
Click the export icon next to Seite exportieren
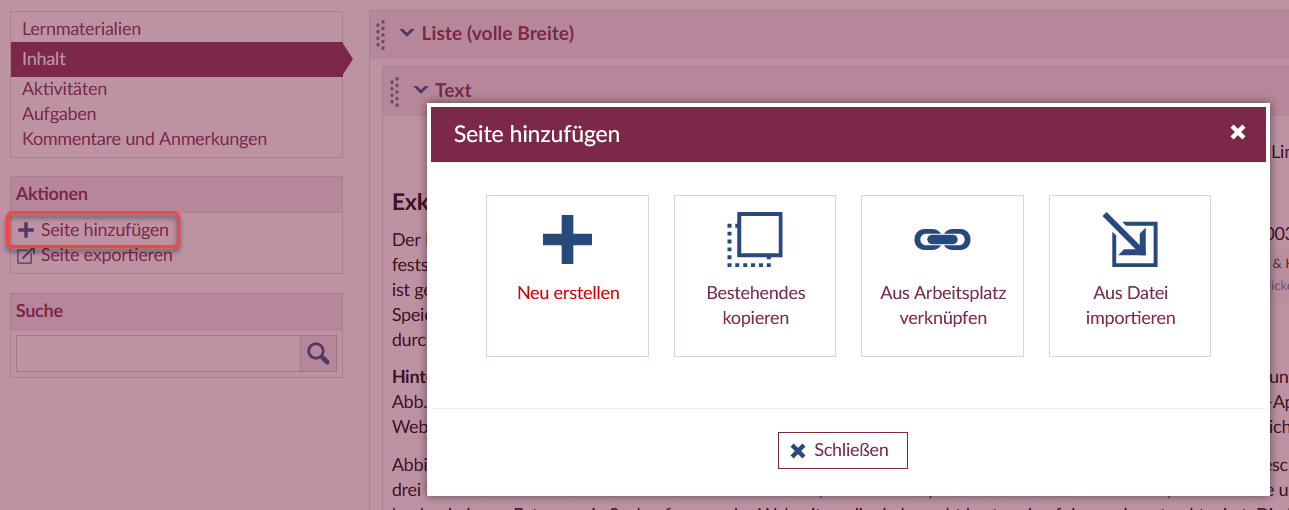25,256
